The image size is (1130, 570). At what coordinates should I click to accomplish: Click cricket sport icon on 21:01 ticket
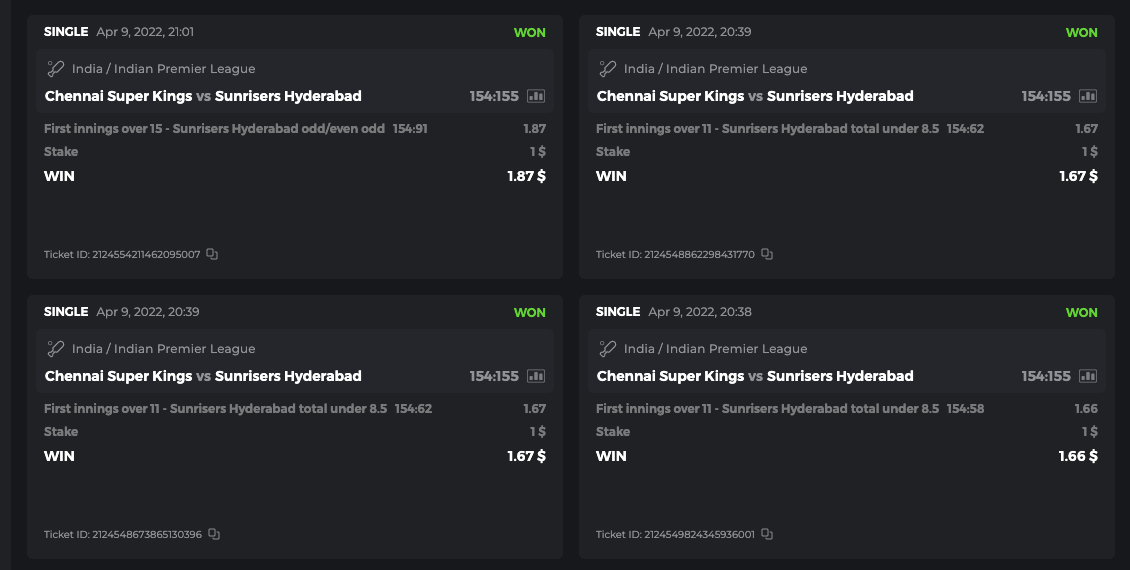pyautogui.click(x=56, y=69)
